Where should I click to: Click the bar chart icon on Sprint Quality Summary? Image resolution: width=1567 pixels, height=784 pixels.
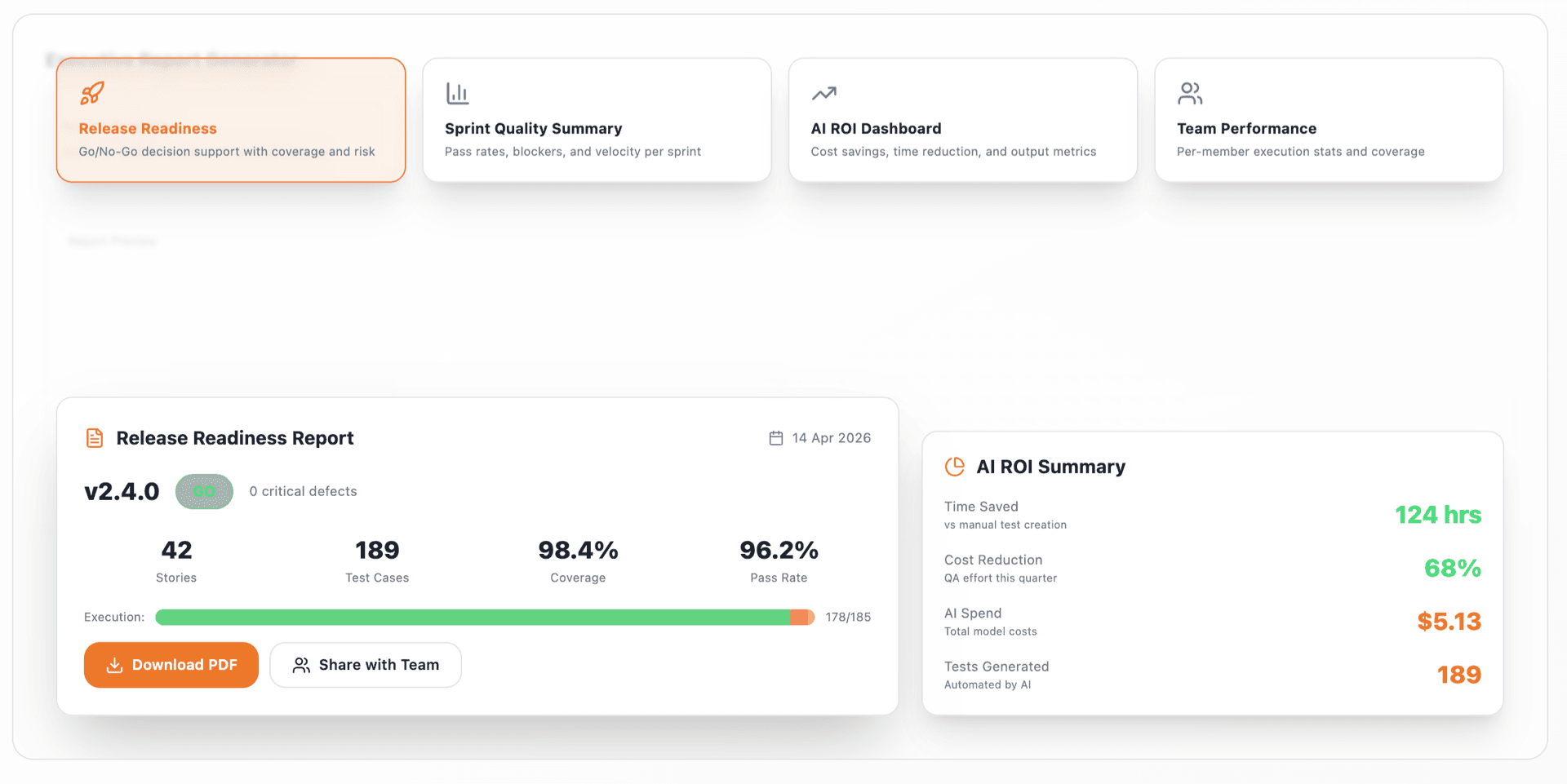click(457, 93)
